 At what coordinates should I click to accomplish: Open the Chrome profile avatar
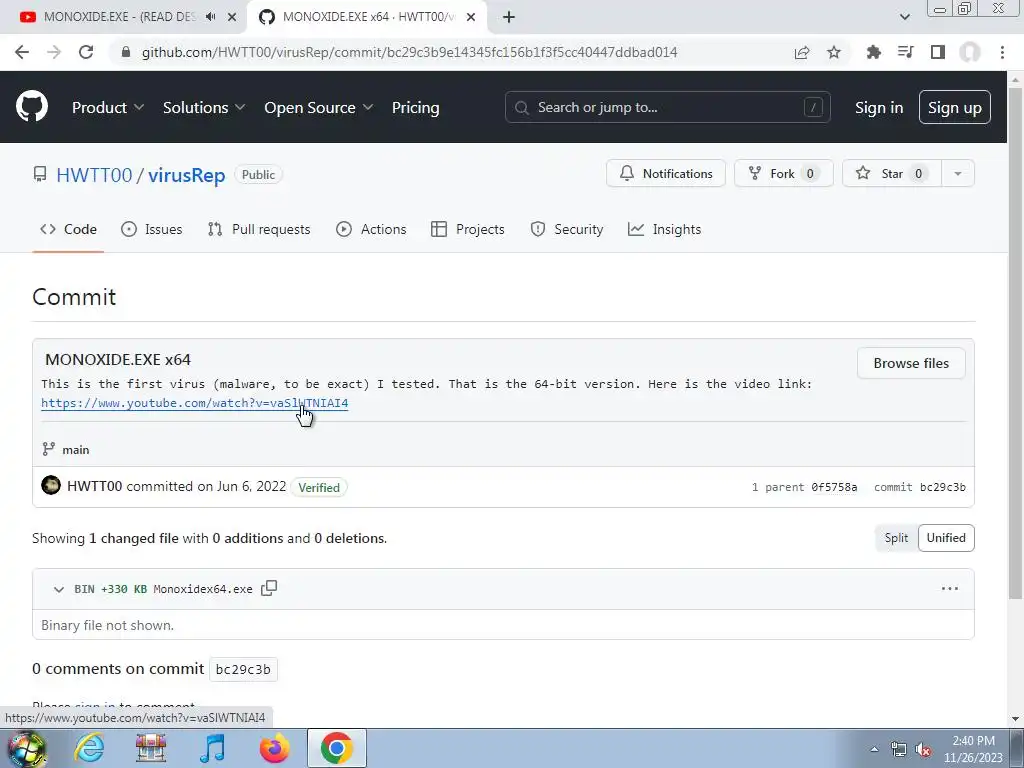point(970,52)
